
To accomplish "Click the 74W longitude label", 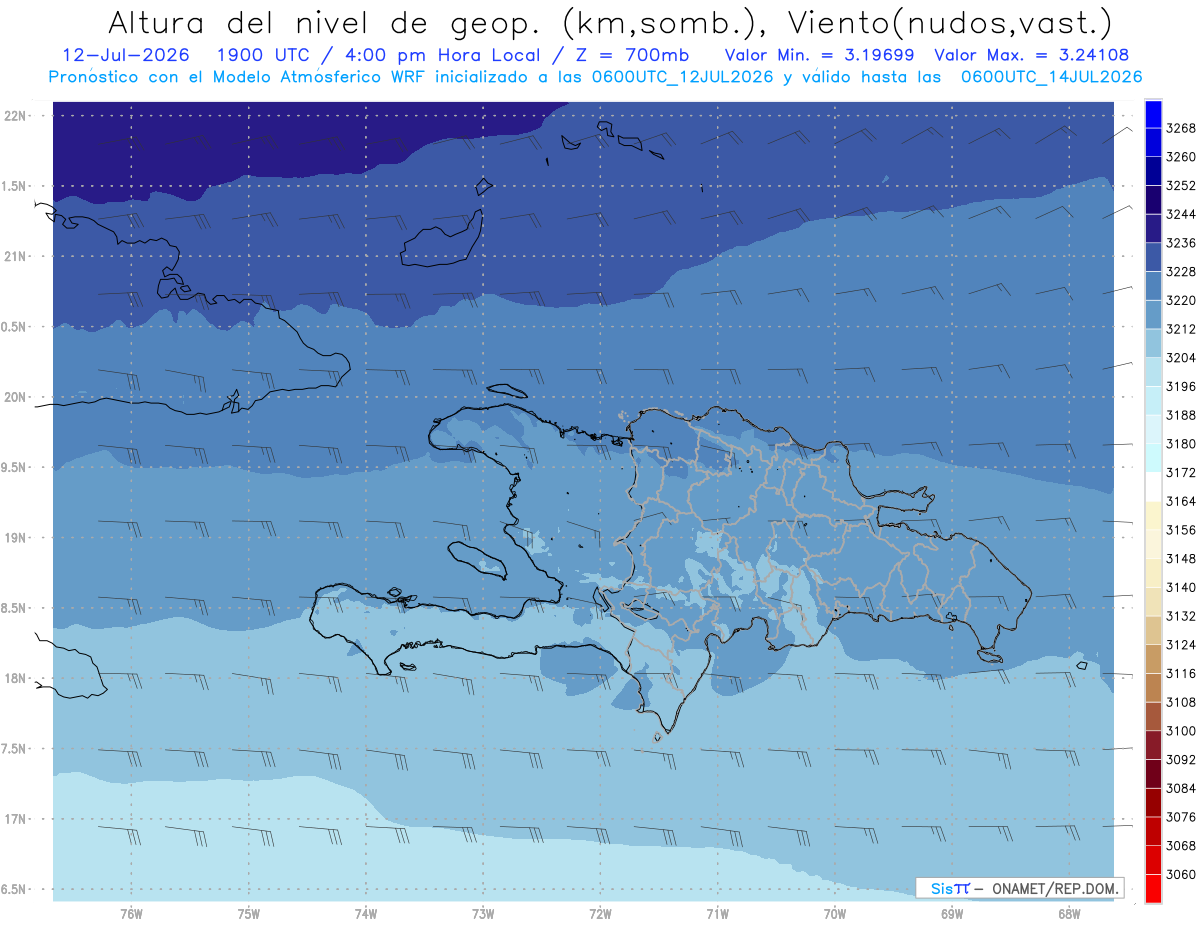I will click(365, 913).
